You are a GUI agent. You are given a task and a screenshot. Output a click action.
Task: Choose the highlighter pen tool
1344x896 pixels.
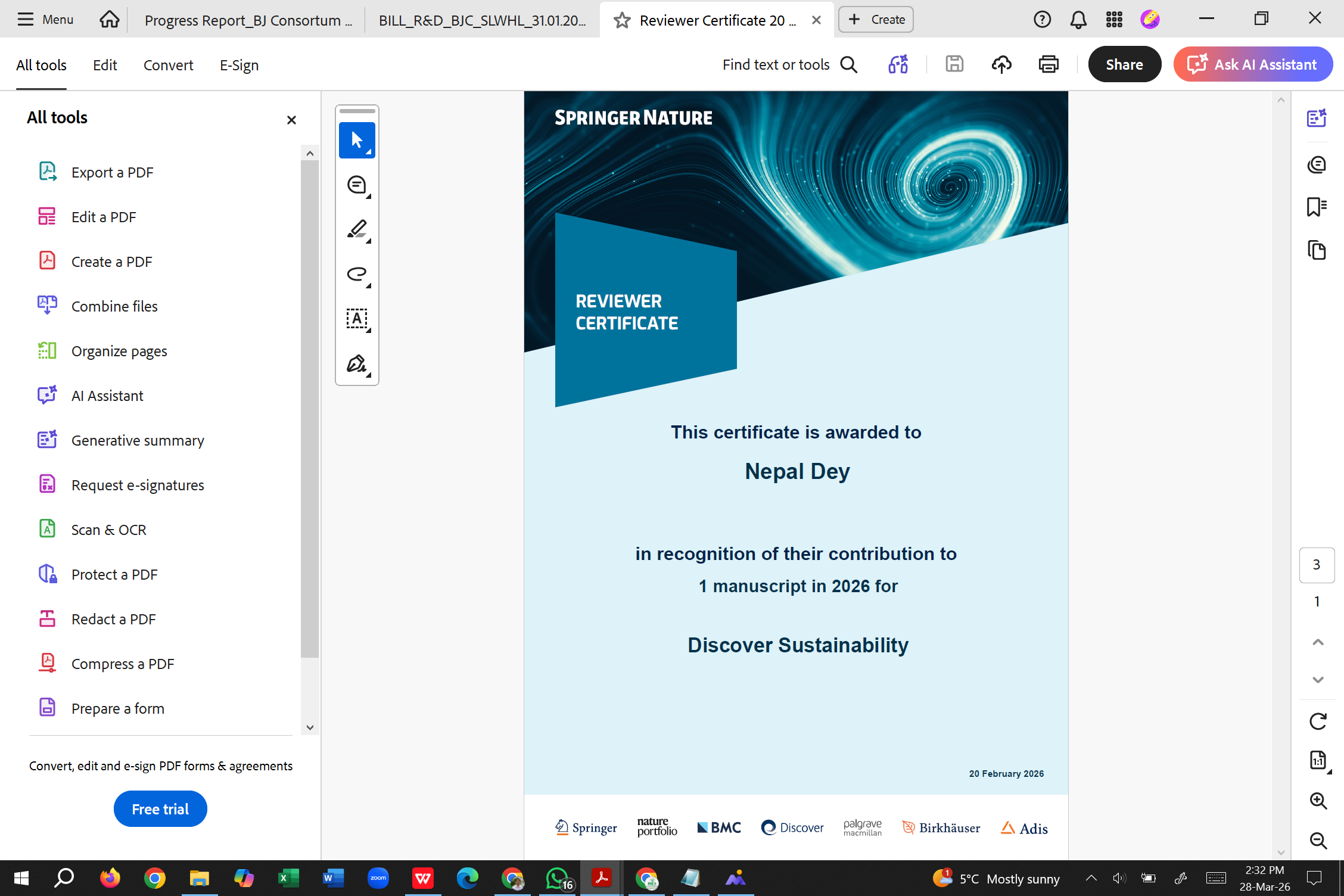click(x=356, y=229)
